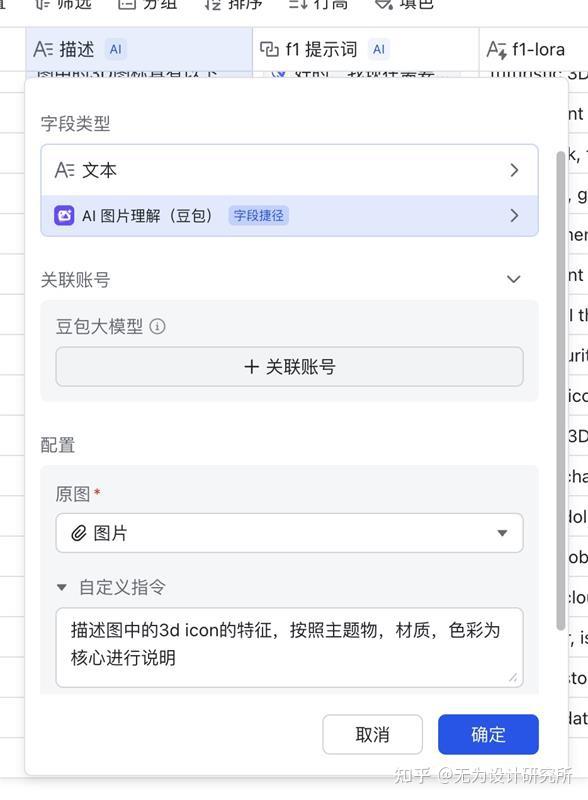The width and height of the screenshot is (588, 800).
Task: Click the 分组 grouping icon
Action: (127, 5)
